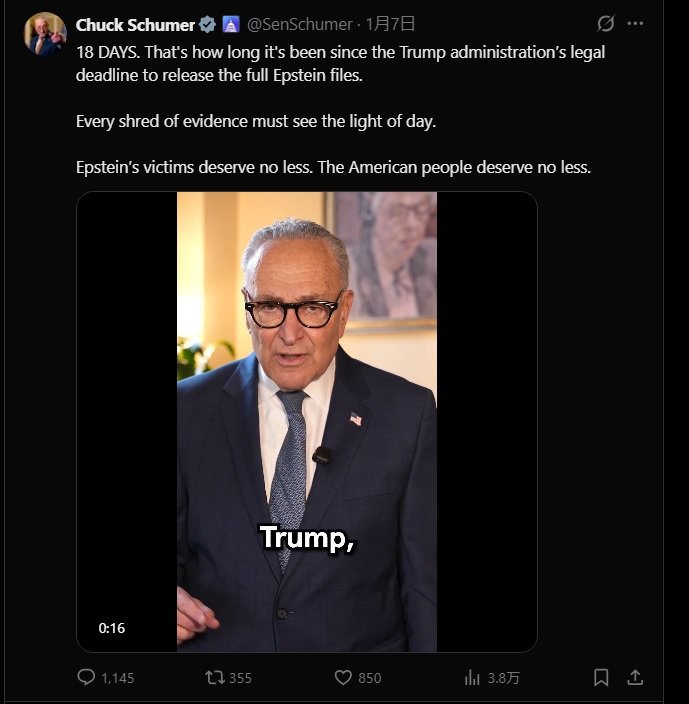Click the 1,145 replies count
The width and height of the screenshot is (689, 704).
click(x=118, y=678)
